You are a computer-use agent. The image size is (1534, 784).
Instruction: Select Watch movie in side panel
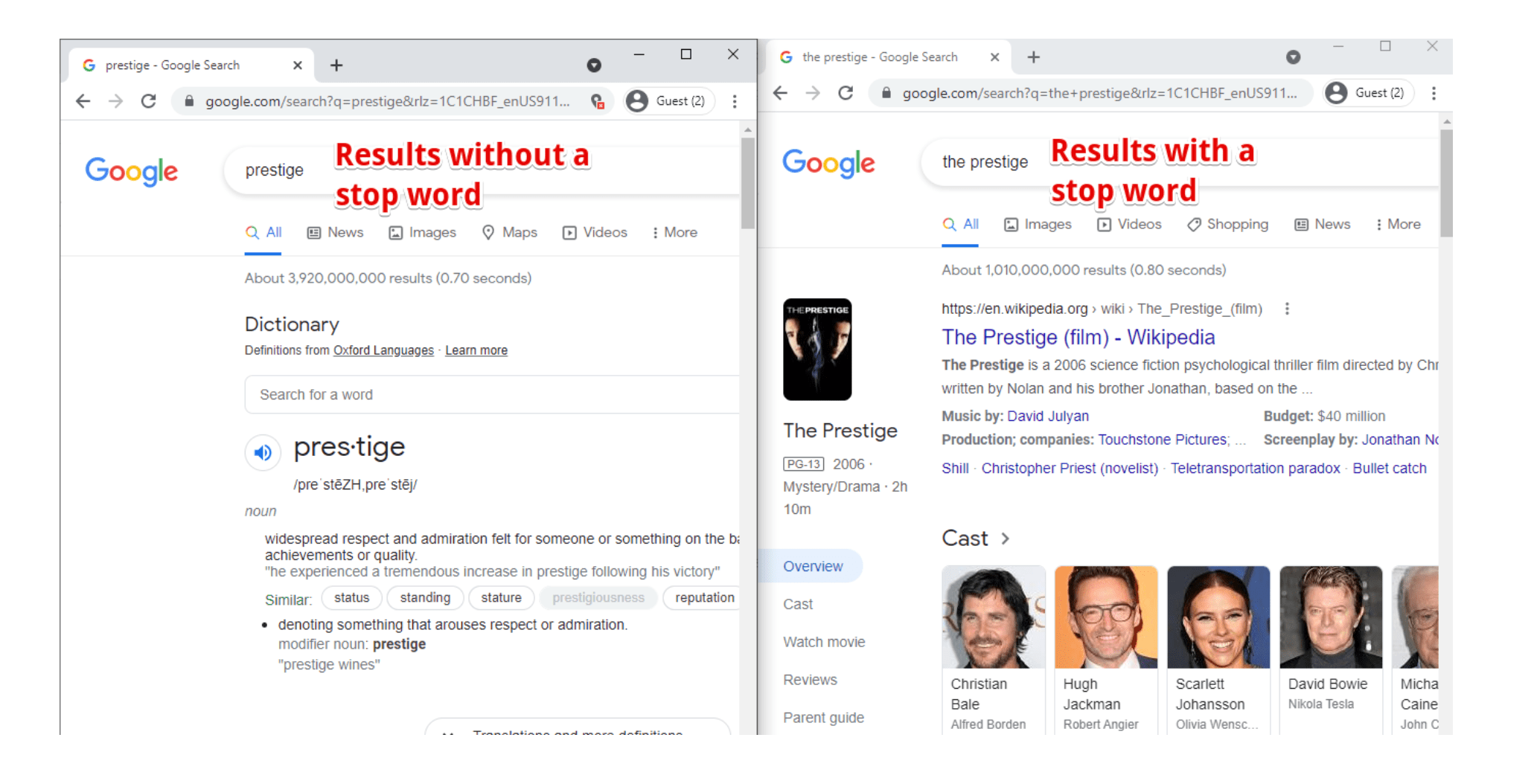tap(824, 643)
